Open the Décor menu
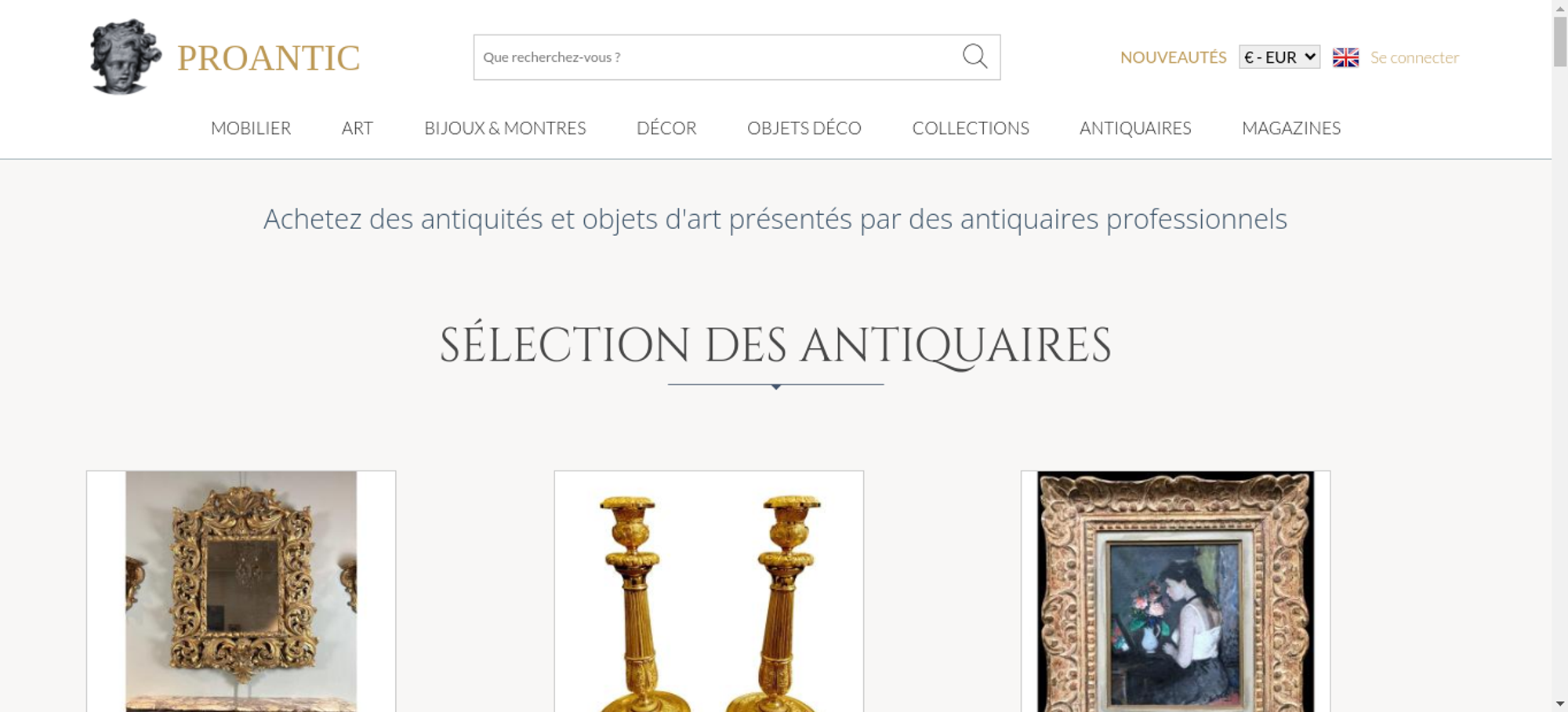 pyautogui.click(x=666, y=128)
